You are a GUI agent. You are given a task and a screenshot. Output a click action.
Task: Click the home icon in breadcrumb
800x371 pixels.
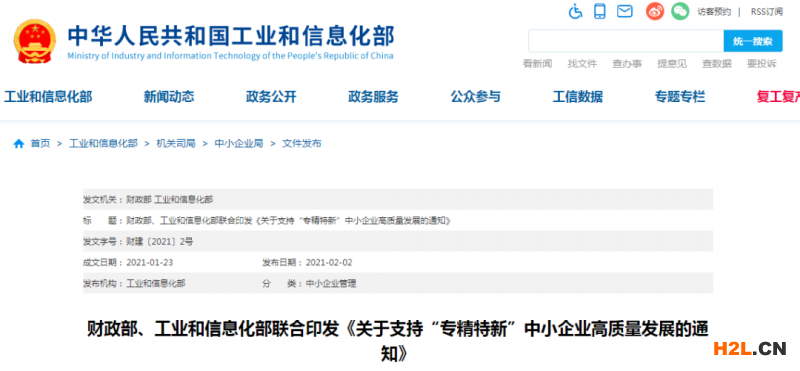click(x=19, y=144)
